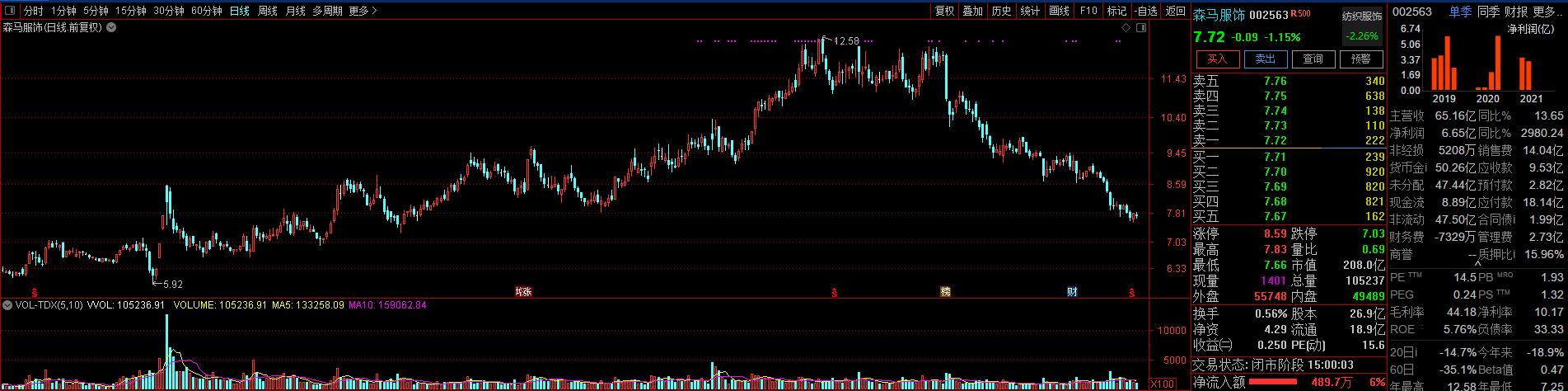Click the 2019 net profit bar group
The width and height of the screenshot is (1568, 391).
(x=1446, y=64)
